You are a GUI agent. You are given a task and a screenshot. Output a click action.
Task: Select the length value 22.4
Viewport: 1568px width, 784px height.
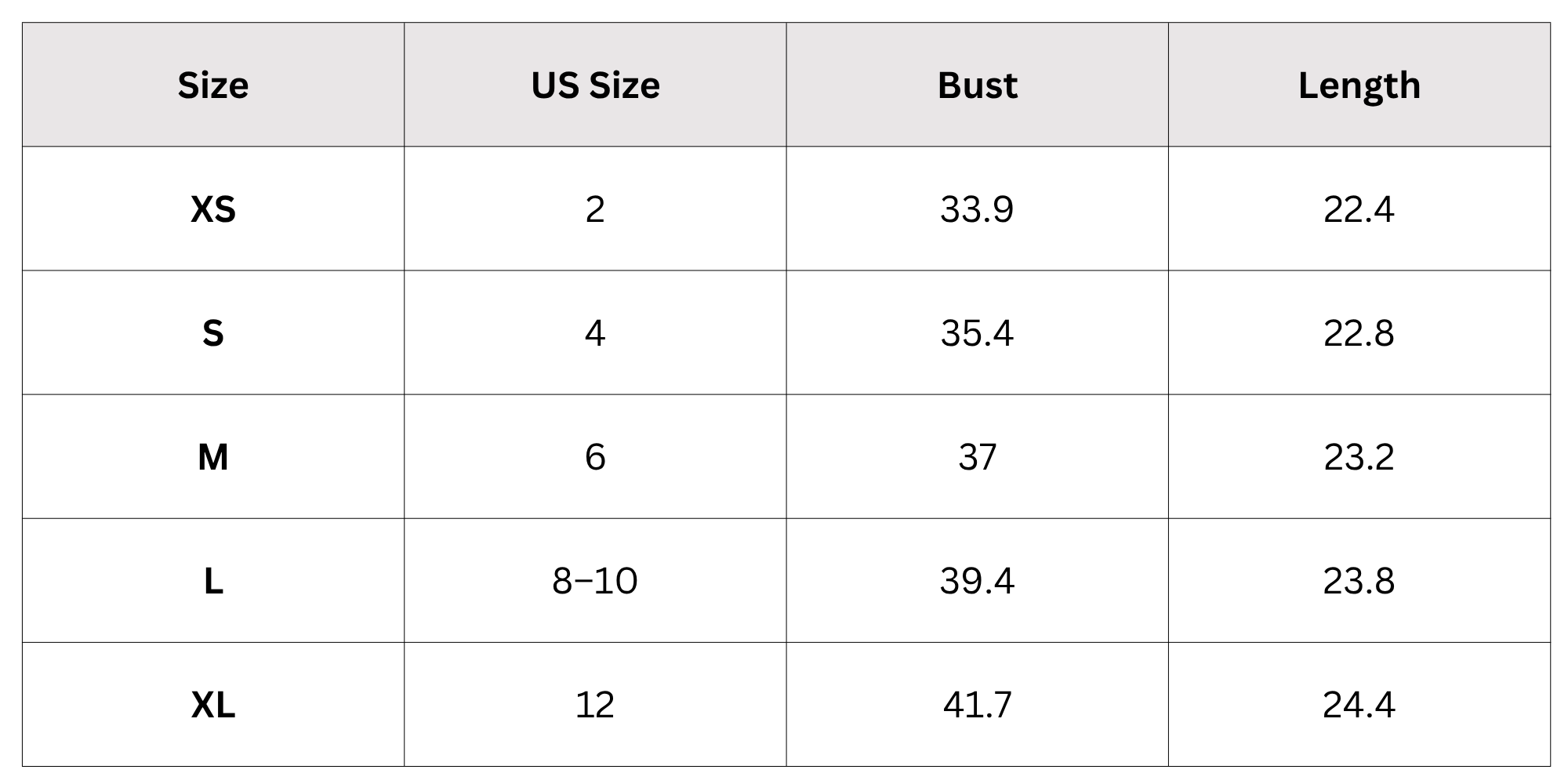pos(1359,209)
